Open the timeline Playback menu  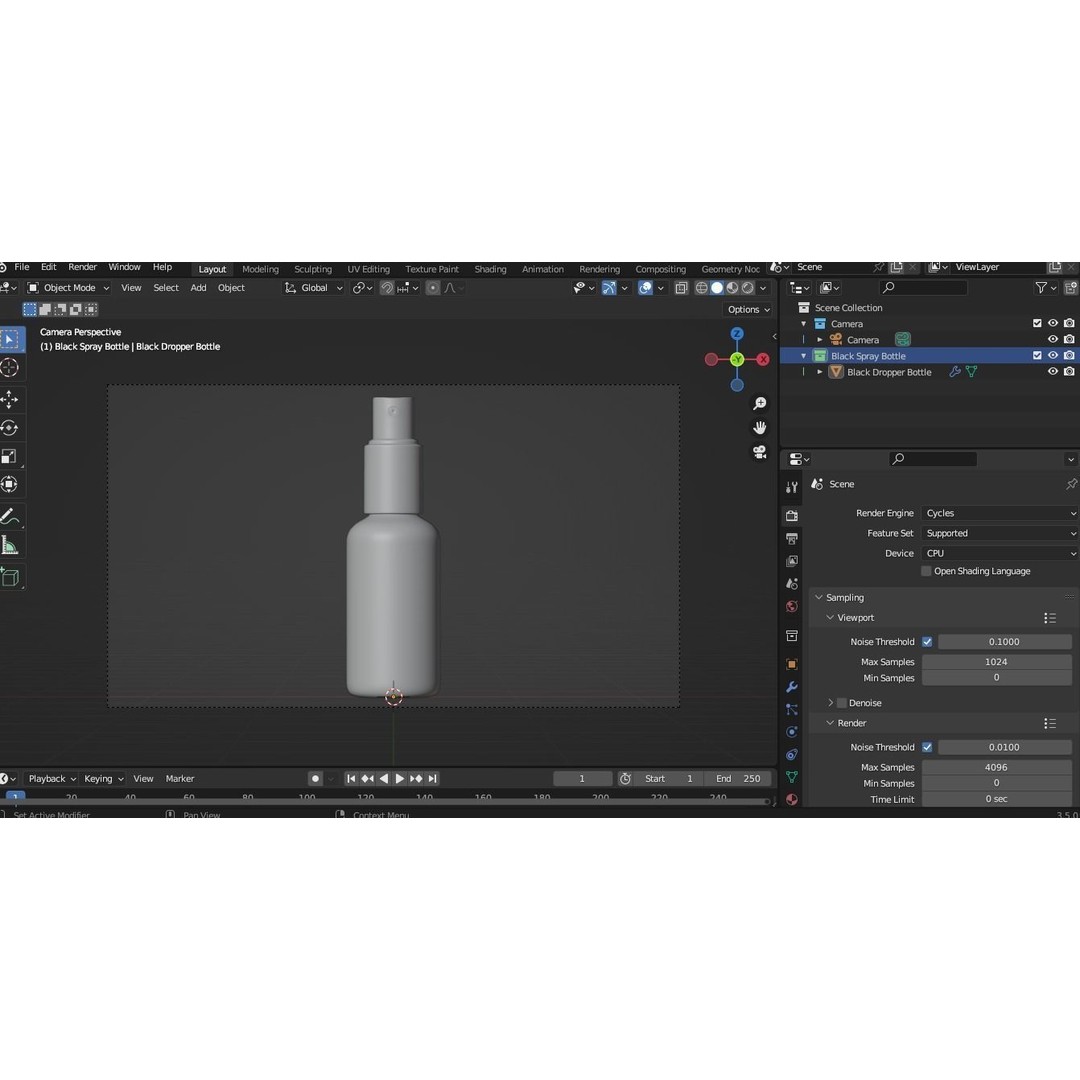pos(52,779)
